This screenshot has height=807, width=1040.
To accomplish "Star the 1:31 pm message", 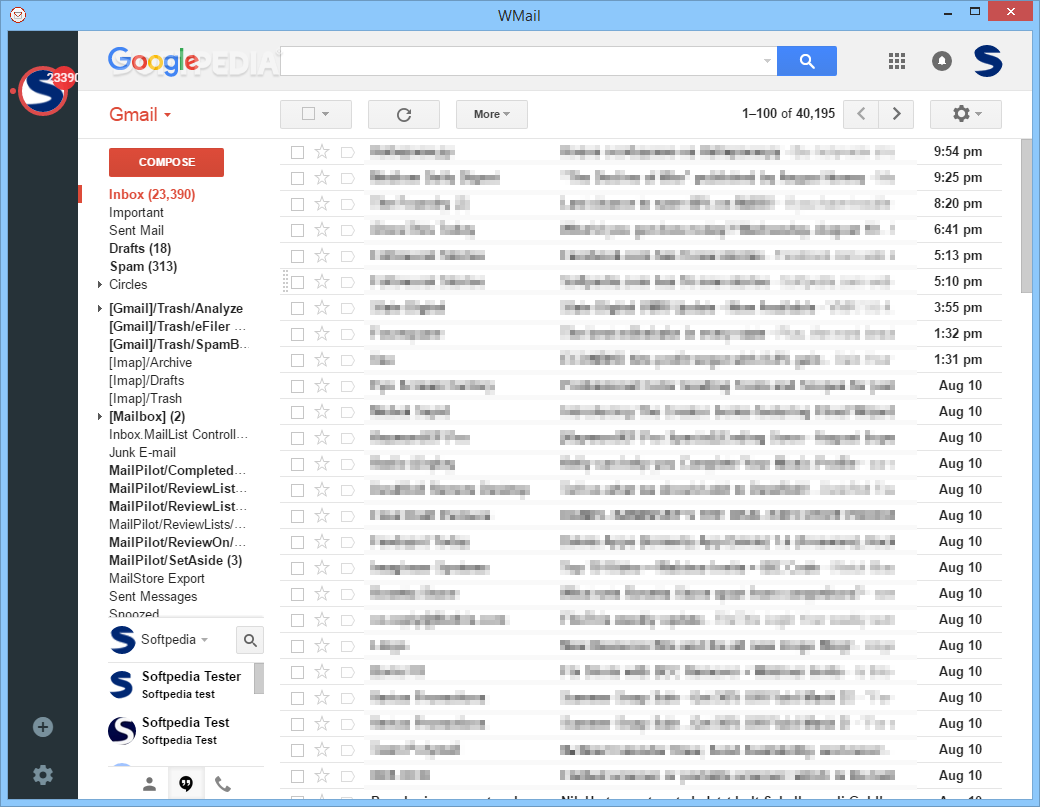I will click(322, 359).
